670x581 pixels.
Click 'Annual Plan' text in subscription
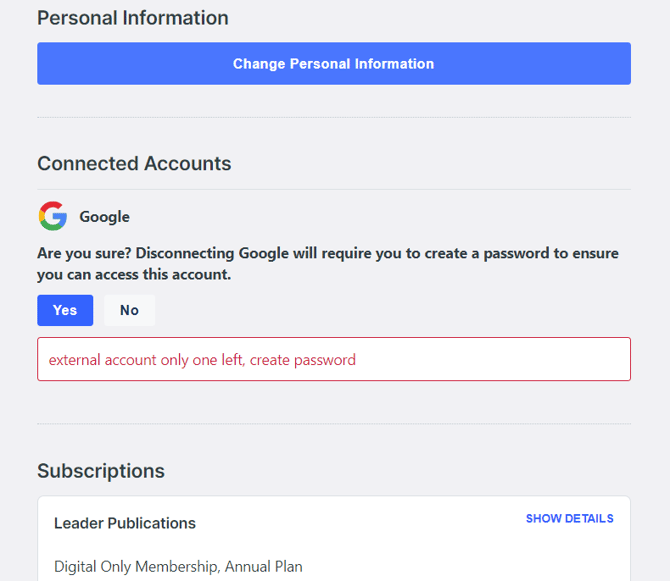tap(264, 566)
